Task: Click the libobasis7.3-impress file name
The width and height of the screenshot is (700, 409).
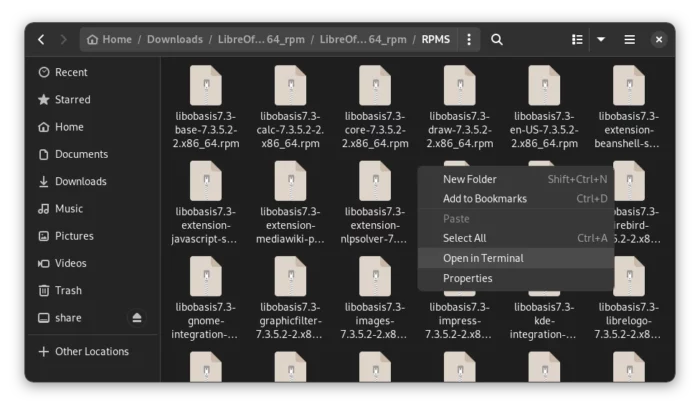Action: tap(459, 321)
